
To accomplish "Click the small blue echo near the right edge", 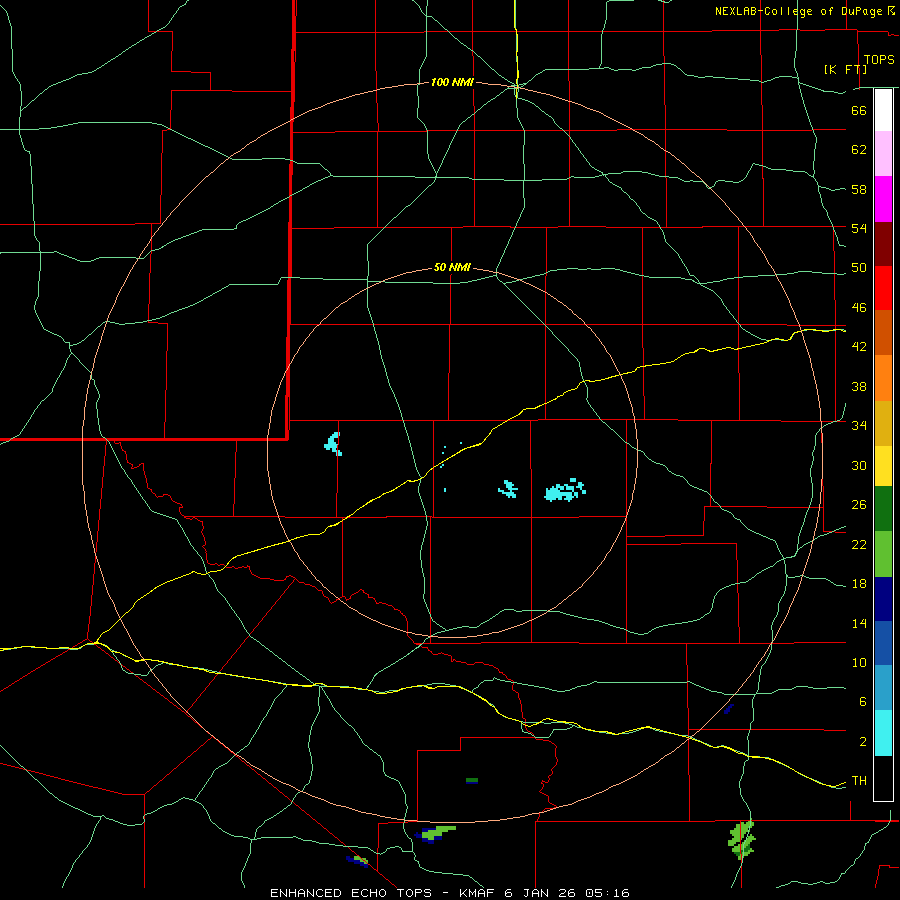I will tap(728, 708).
